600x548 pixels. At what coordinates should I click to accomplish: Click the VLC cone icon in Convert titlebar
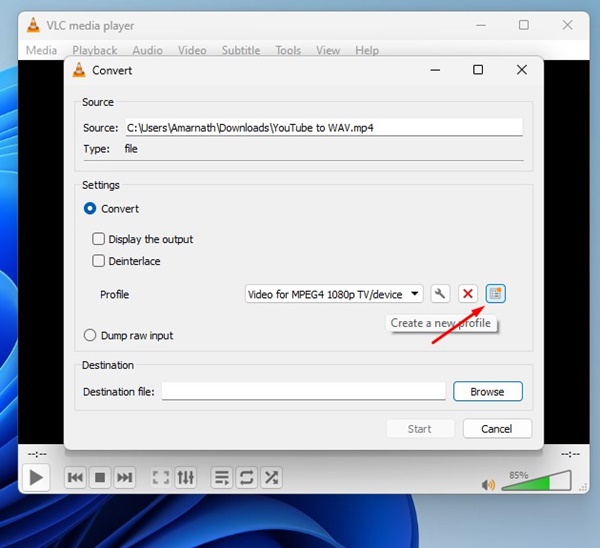tap(79, 70)
